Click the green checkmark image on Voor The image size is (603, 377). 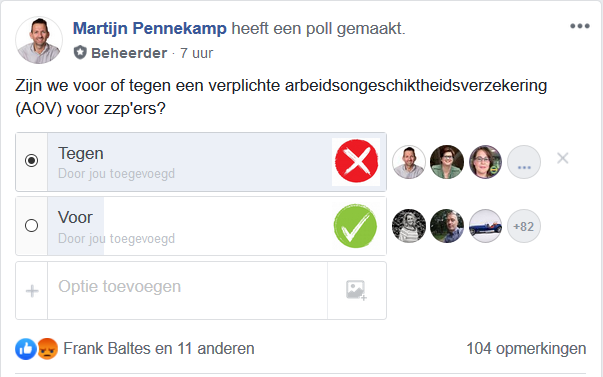coord(355,226)
